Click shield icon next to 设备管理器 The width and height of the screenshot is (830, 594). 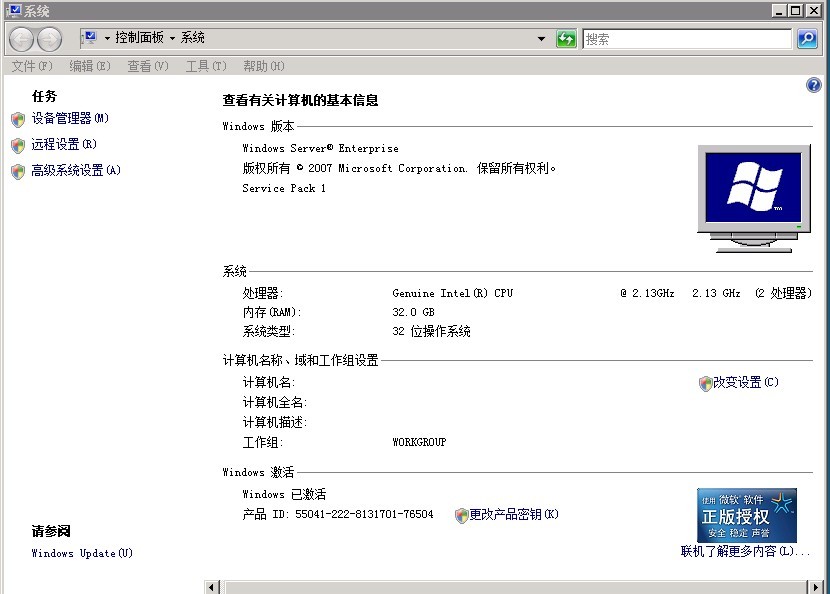click(x=18, y=119)
